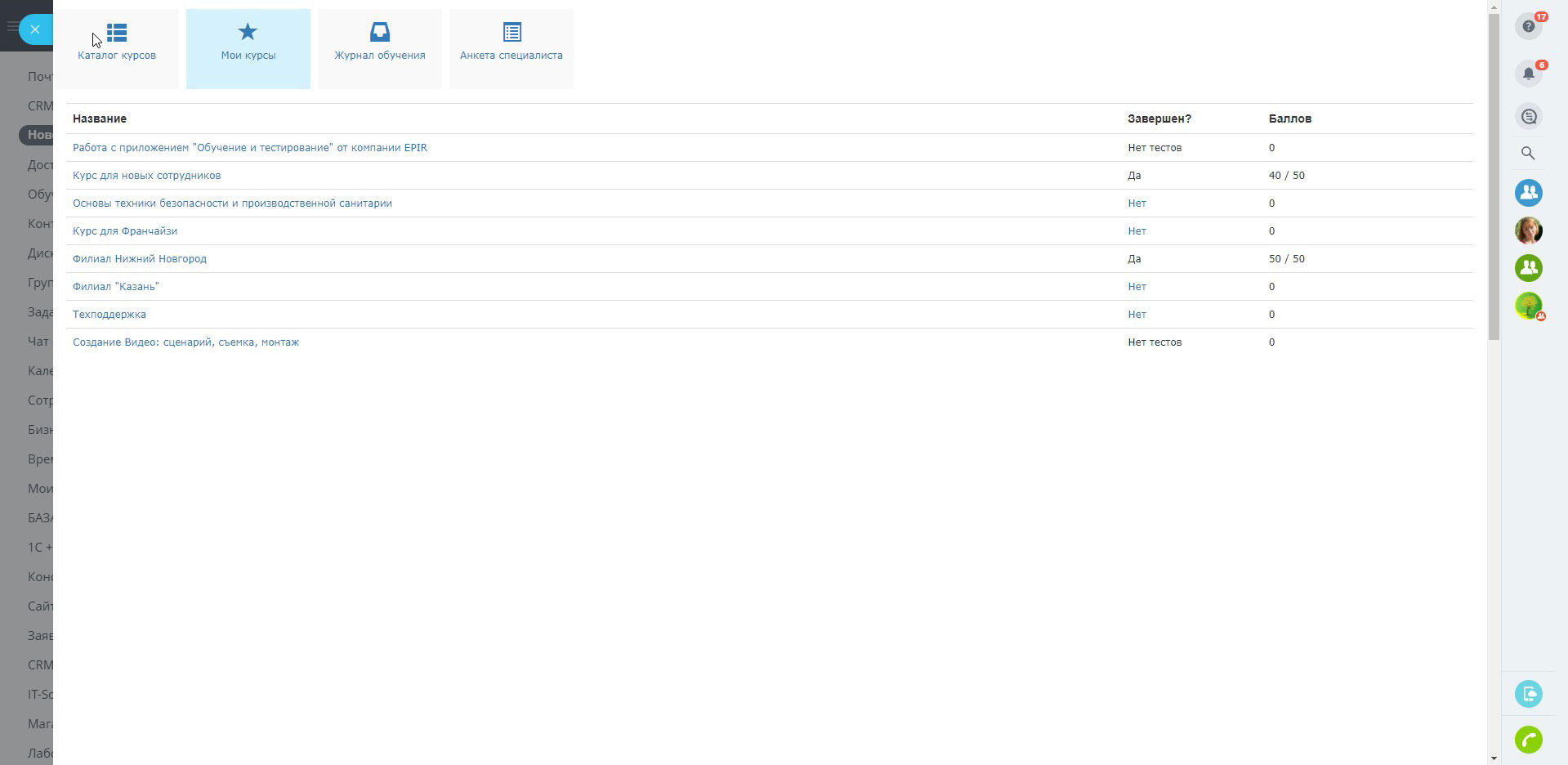Open the Журнал обучения tab
Screen dimensions: 1568x765
[x=380, y=49]
